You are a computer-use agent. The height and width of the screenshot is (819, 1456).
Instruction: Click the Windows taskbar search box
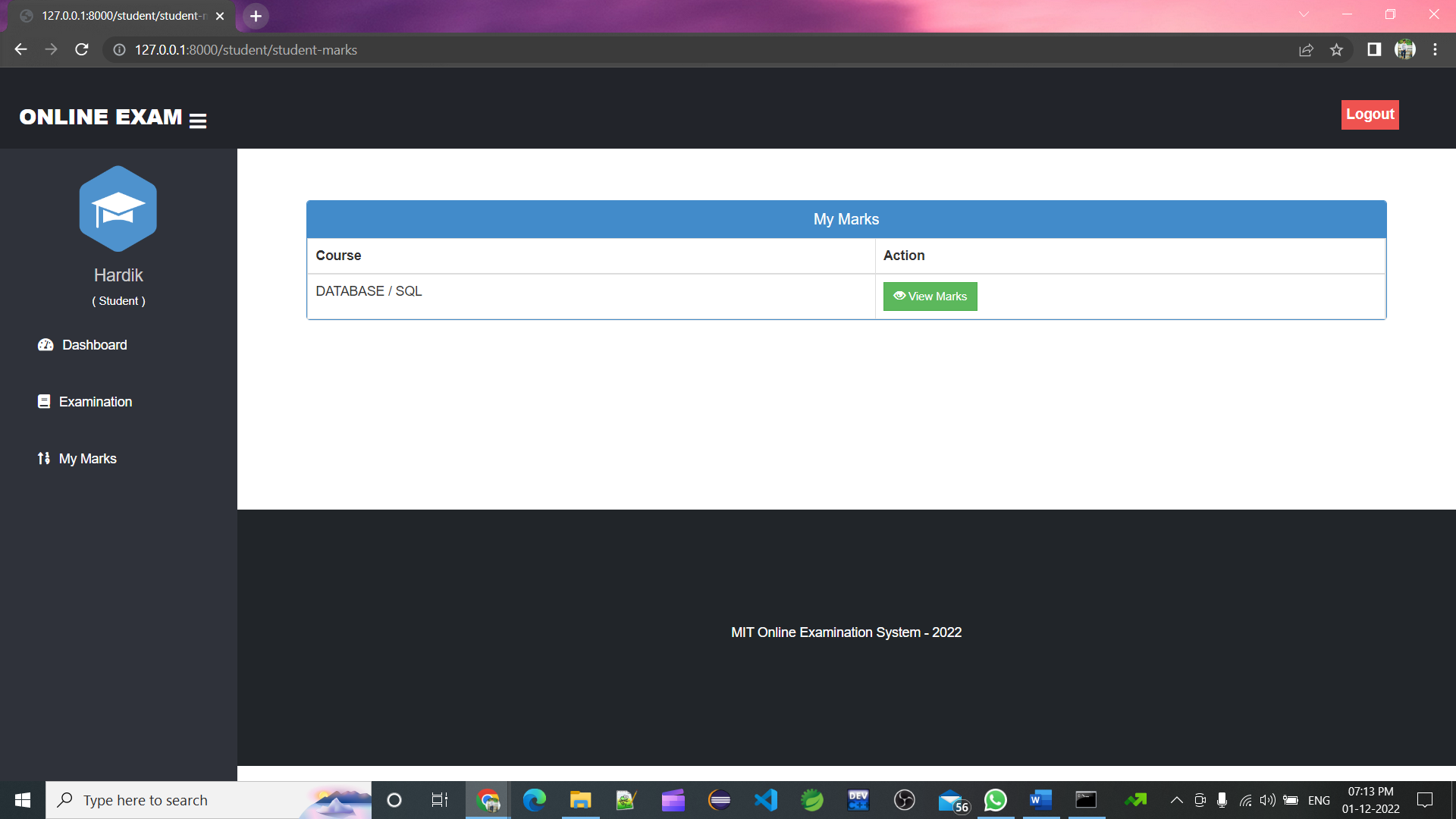[209, 800]
